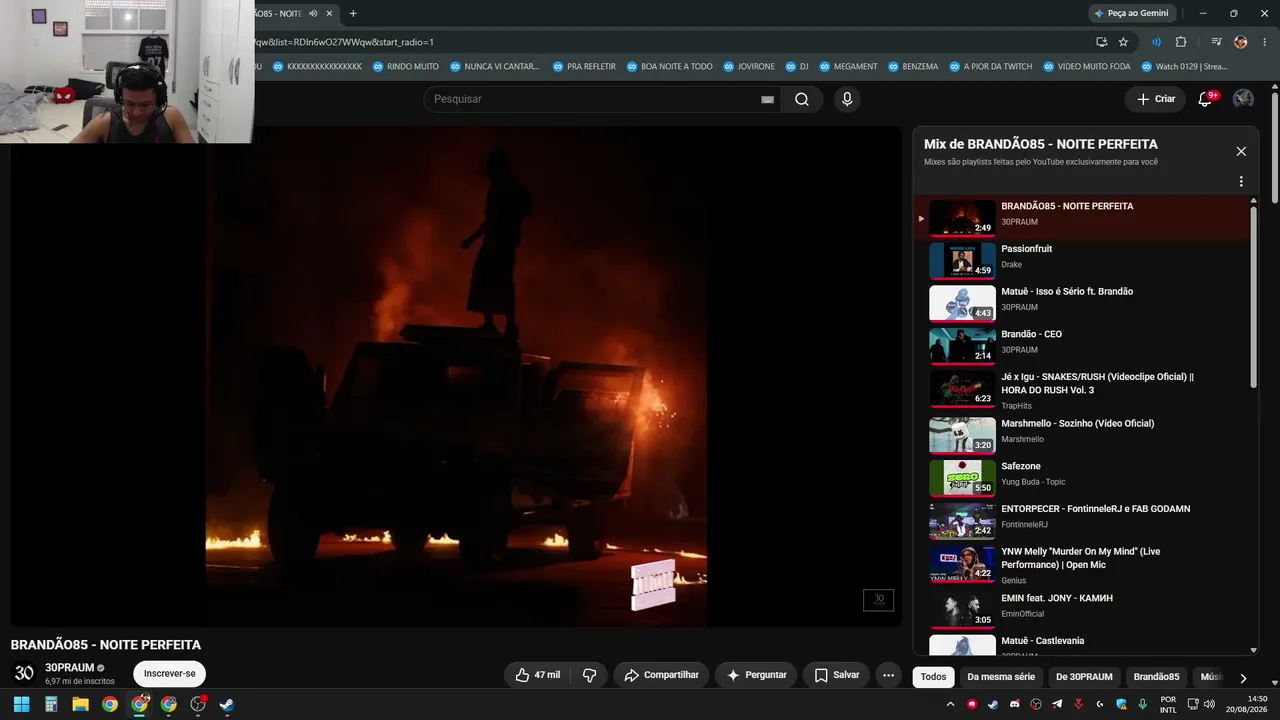
Task: Show hidden system tray icons
Action: (x=950, y=704)
